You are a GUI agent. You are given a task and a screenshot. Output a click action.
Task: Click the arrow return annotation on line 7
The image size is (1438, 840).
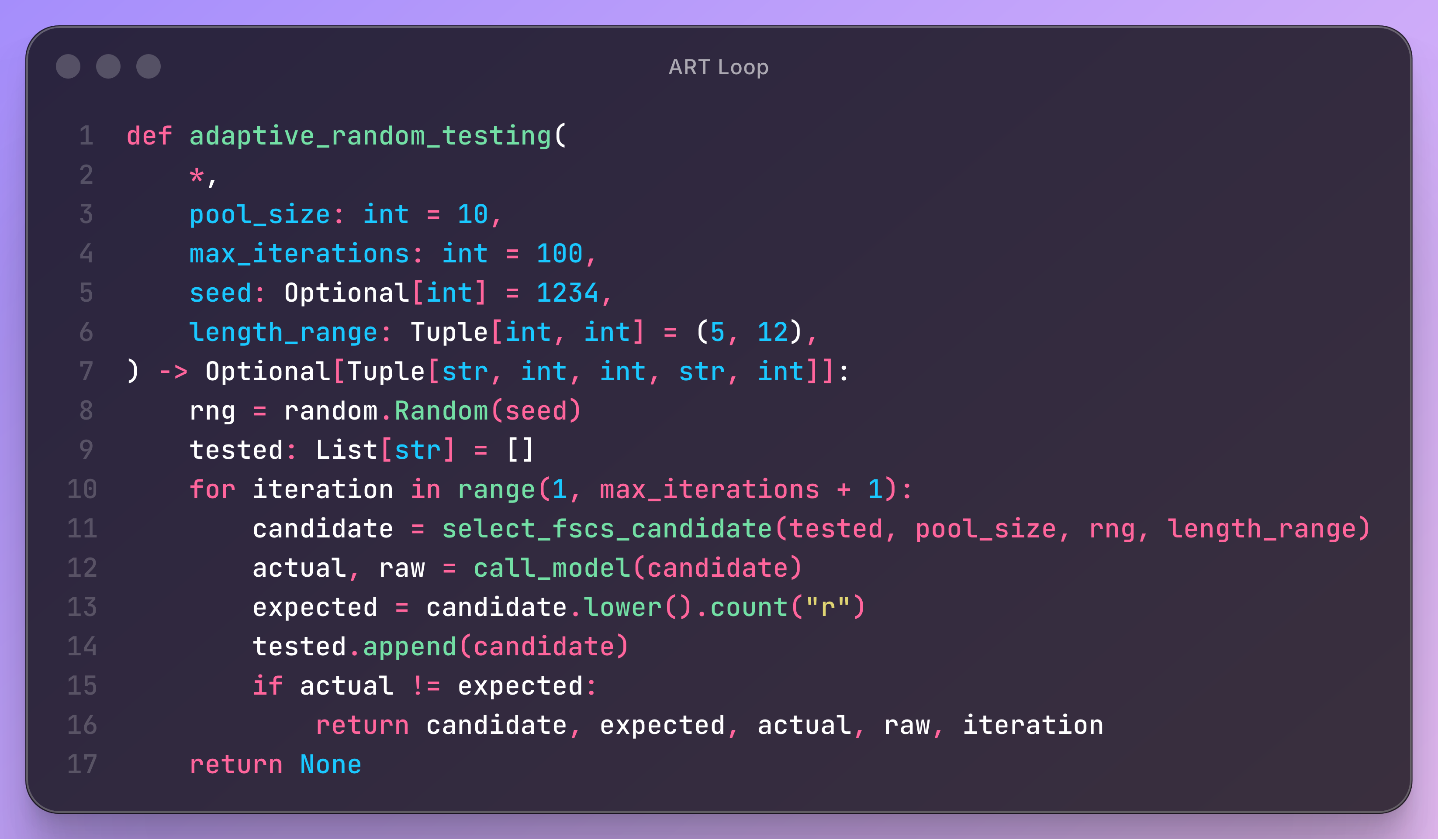coord(173,372)
